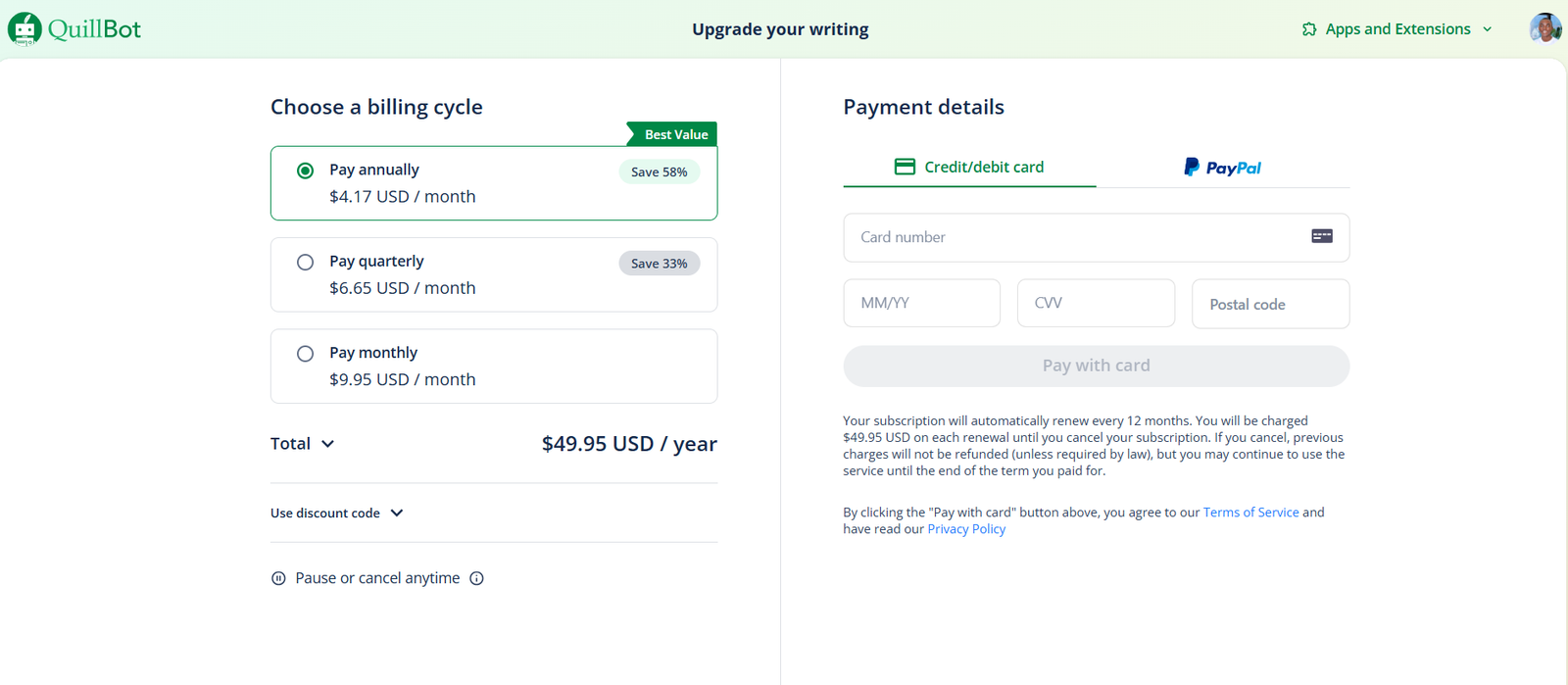Focus the MM/YY expiry date field
Viewport: 1568px width, 685px height.
pos(921,303)
